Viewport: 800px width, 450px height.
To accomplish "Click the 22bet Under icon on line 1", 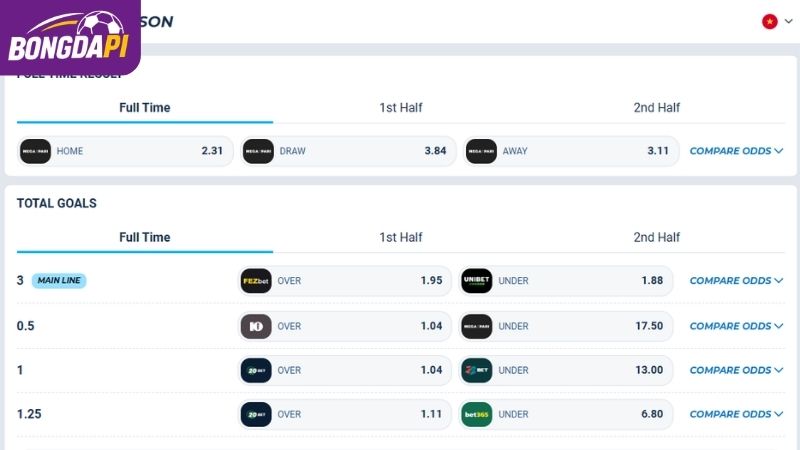I will tap(477, 370).
